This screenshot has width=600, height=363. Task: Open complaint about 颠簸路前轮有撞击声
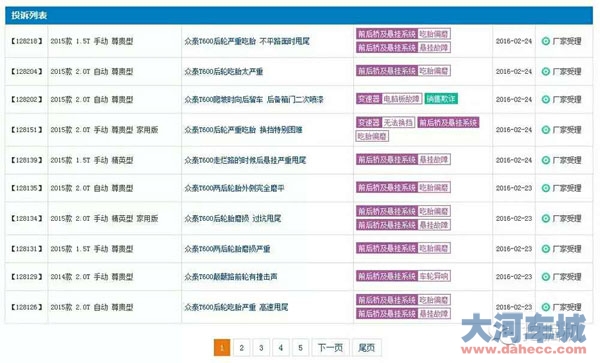(231, 277)
